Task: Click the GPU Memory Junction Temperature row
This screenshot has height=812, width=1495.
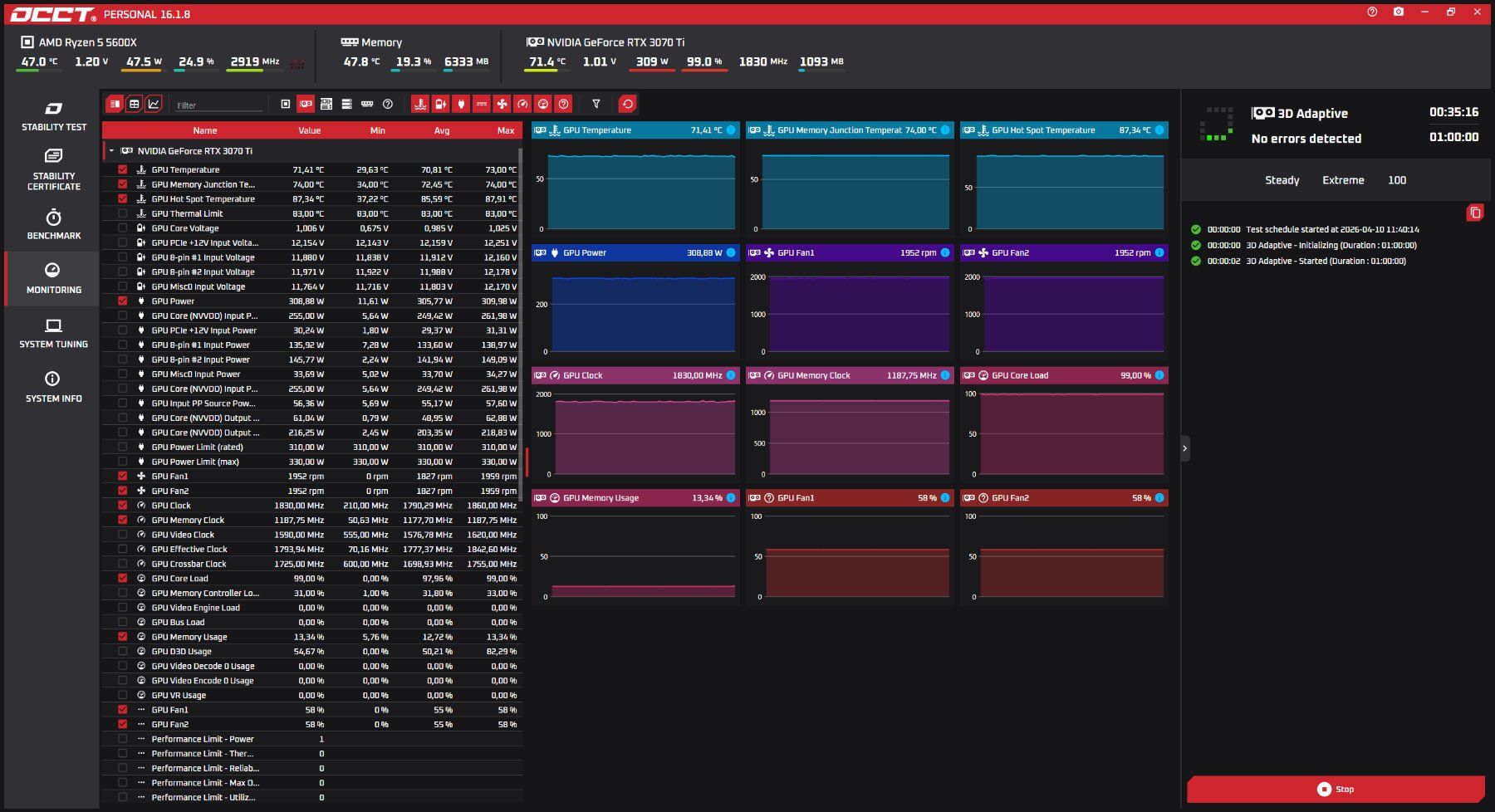Action: pyautogui.click(x=312, y=184)
